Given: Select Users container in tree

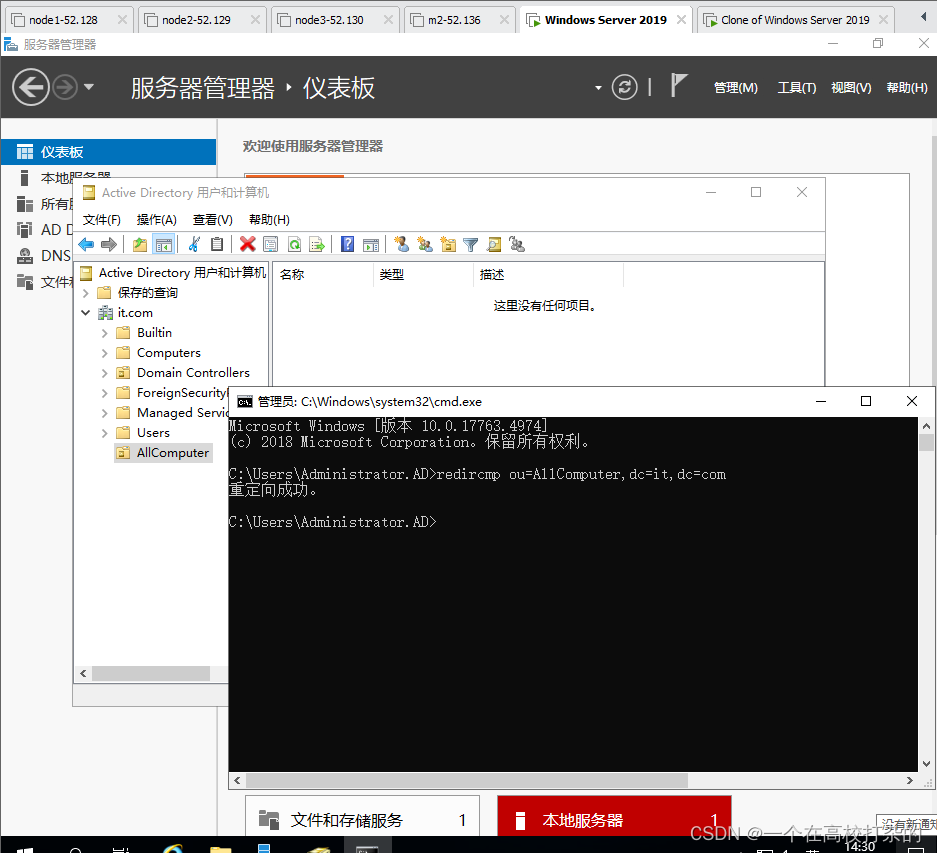Looking at the screenshot, I should point(153,433).
